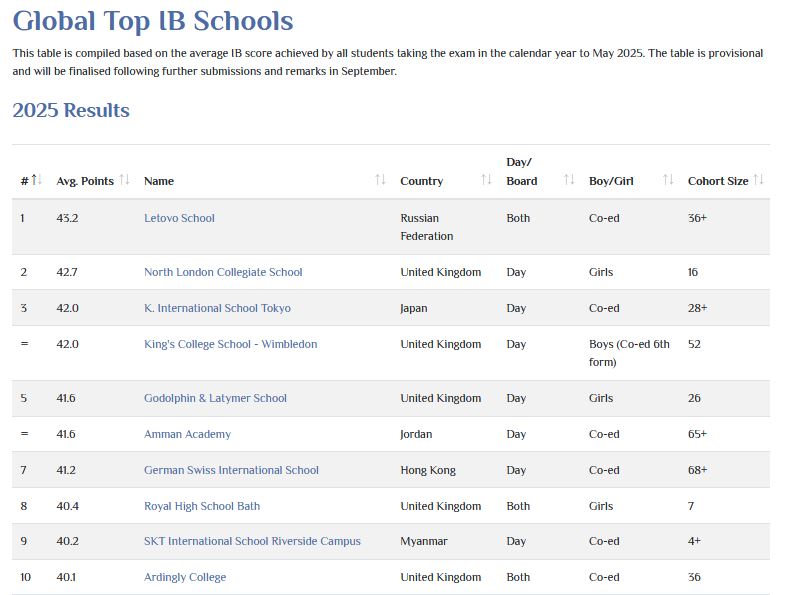Select rank 10 cell
The height and width of the screenshot is (595, 788).
[x=26, y=577]
